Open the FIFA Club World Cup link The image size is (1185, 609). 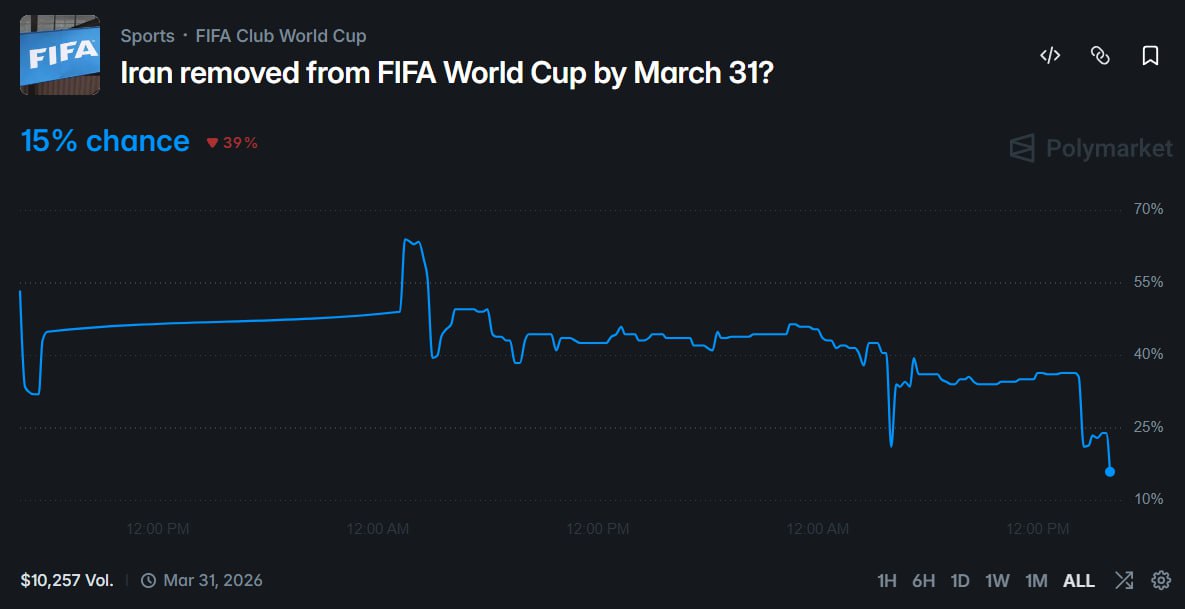click(x=281, y=36)
